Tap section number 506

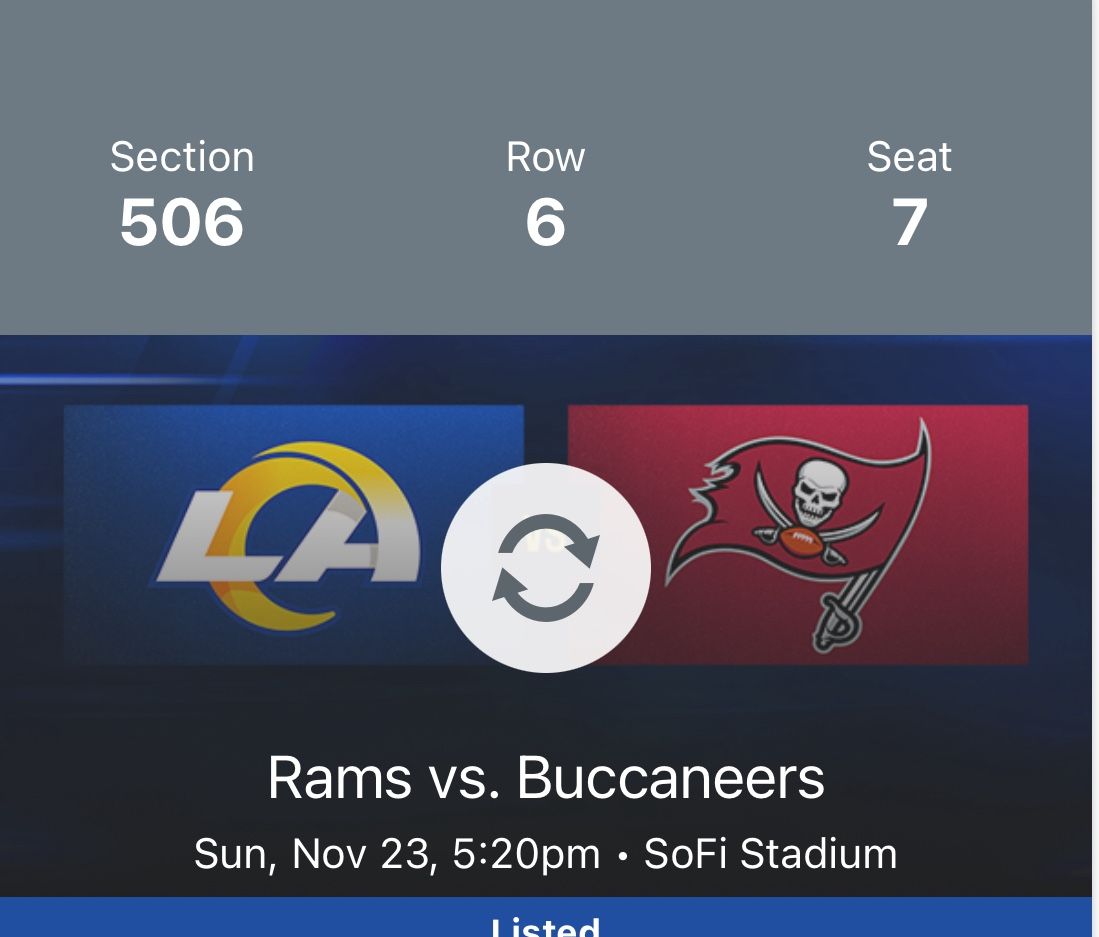tap(182, 222)
